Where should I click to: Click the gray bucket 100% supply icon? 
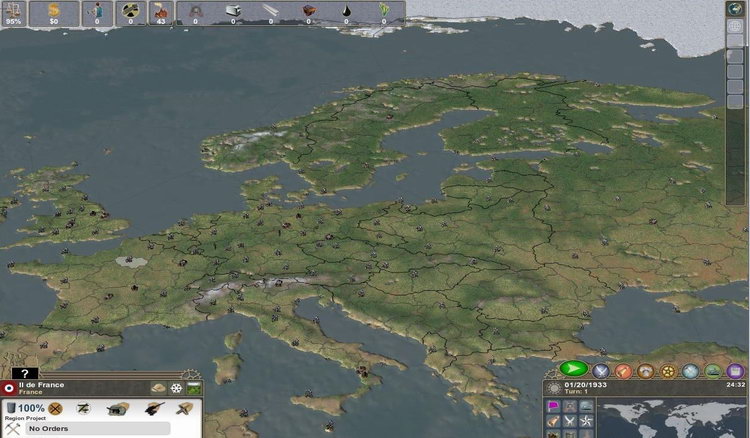11,407
